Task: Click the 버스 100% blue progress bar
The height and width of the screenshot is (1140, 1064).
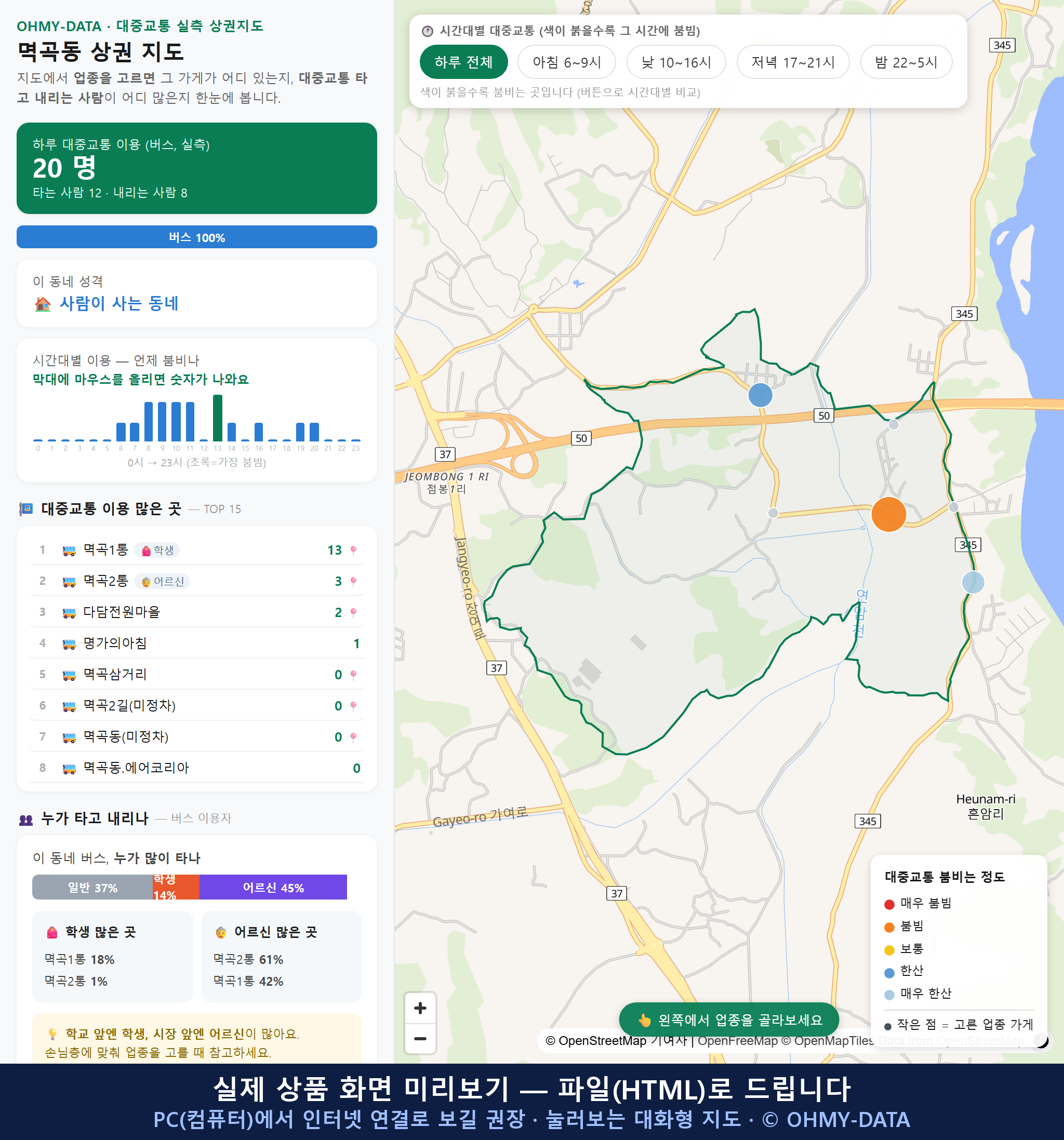Action: (197, 237)
